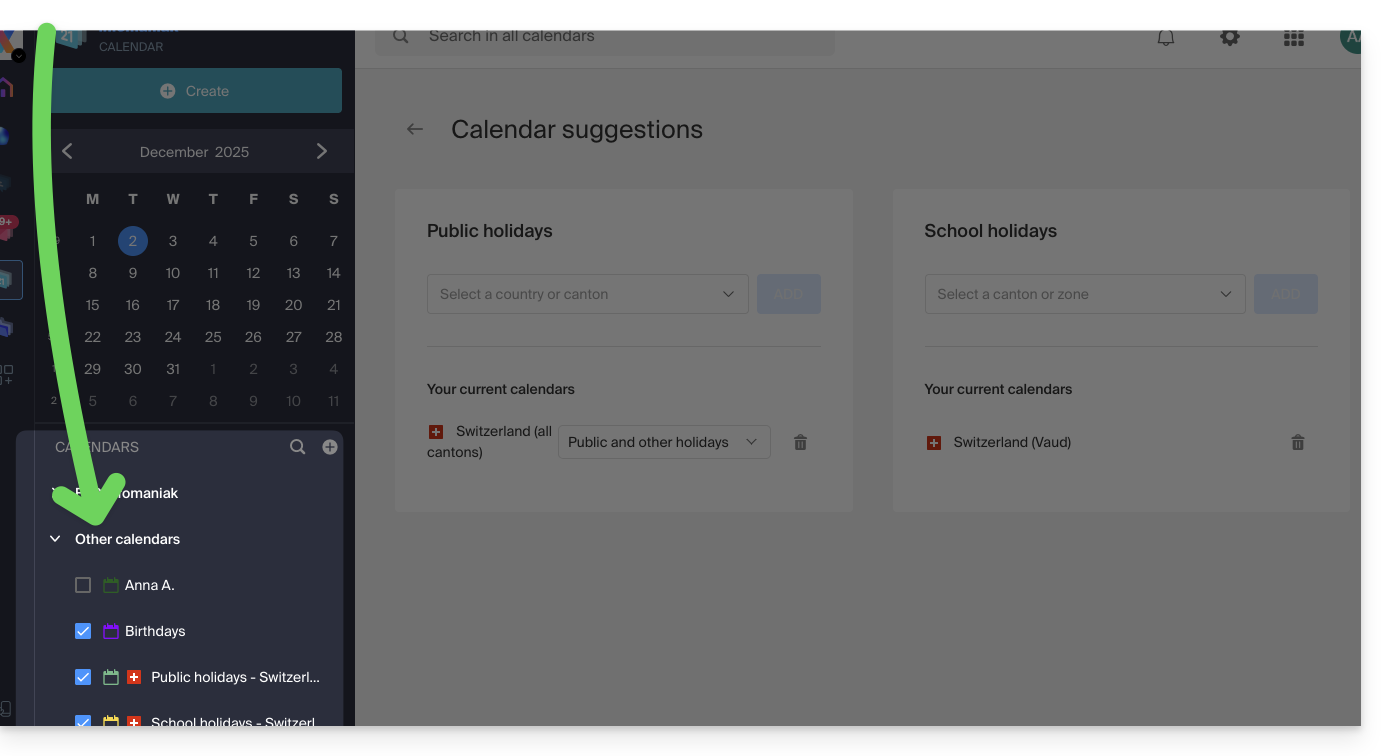Select December 25 in the mini calendar
The width and height of the screenshot is (1391, 756).
click(213, 337)
